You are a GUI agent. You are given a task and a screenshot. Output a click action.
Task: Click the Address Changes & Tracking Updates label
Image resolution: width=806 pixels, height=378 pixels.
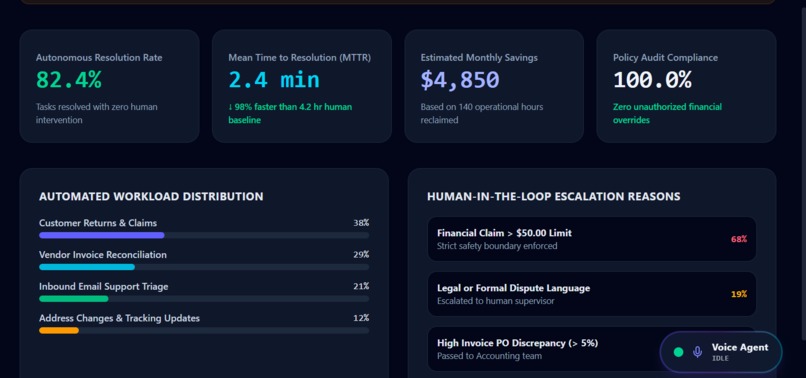click(119, 318)
